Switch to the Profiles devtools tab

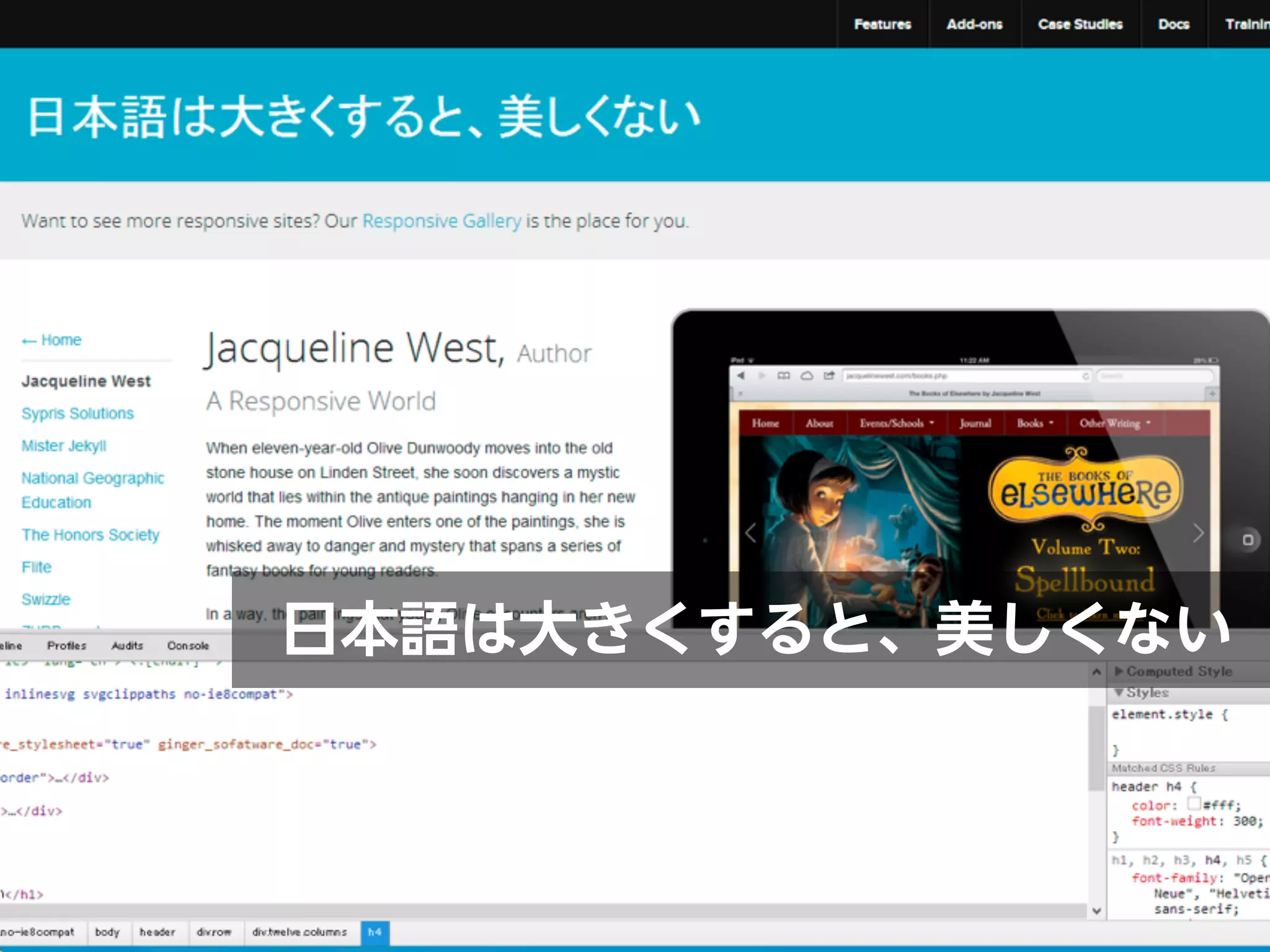coord(66,645)
